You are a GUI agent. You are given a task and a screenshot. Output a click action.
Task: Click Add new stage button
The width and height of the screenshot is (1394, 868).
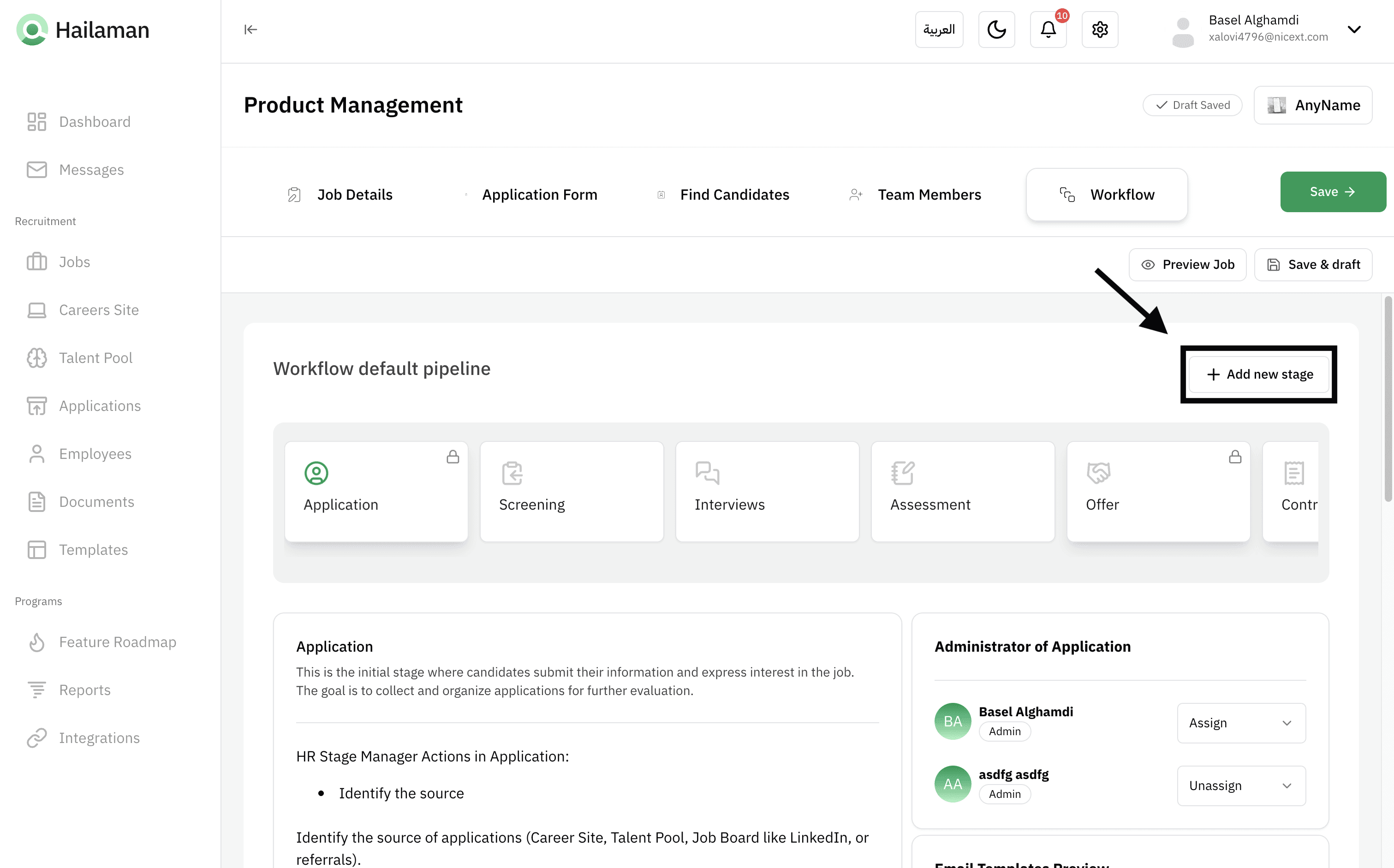pyautogui.click(x=1259, y=375)
